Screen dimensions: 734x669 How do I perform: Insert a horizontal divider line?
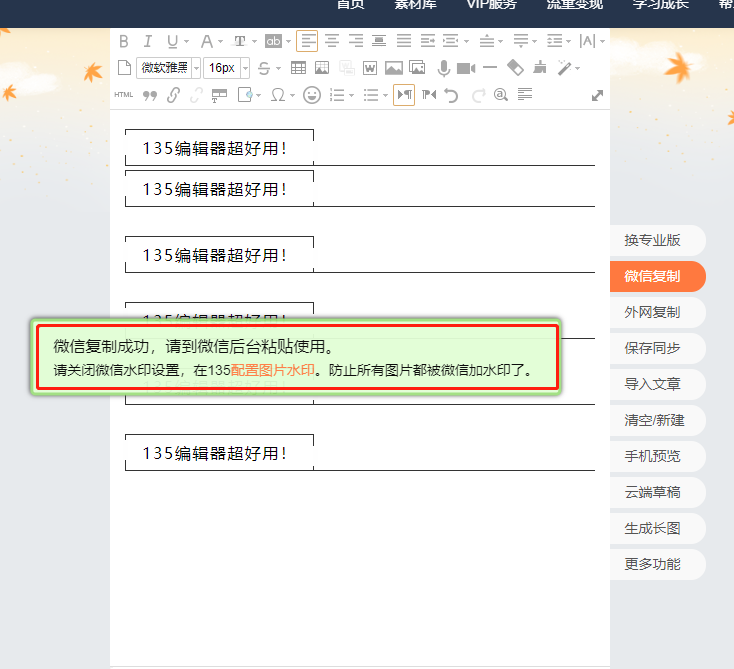pyautogui.click(x=490, y=68)
